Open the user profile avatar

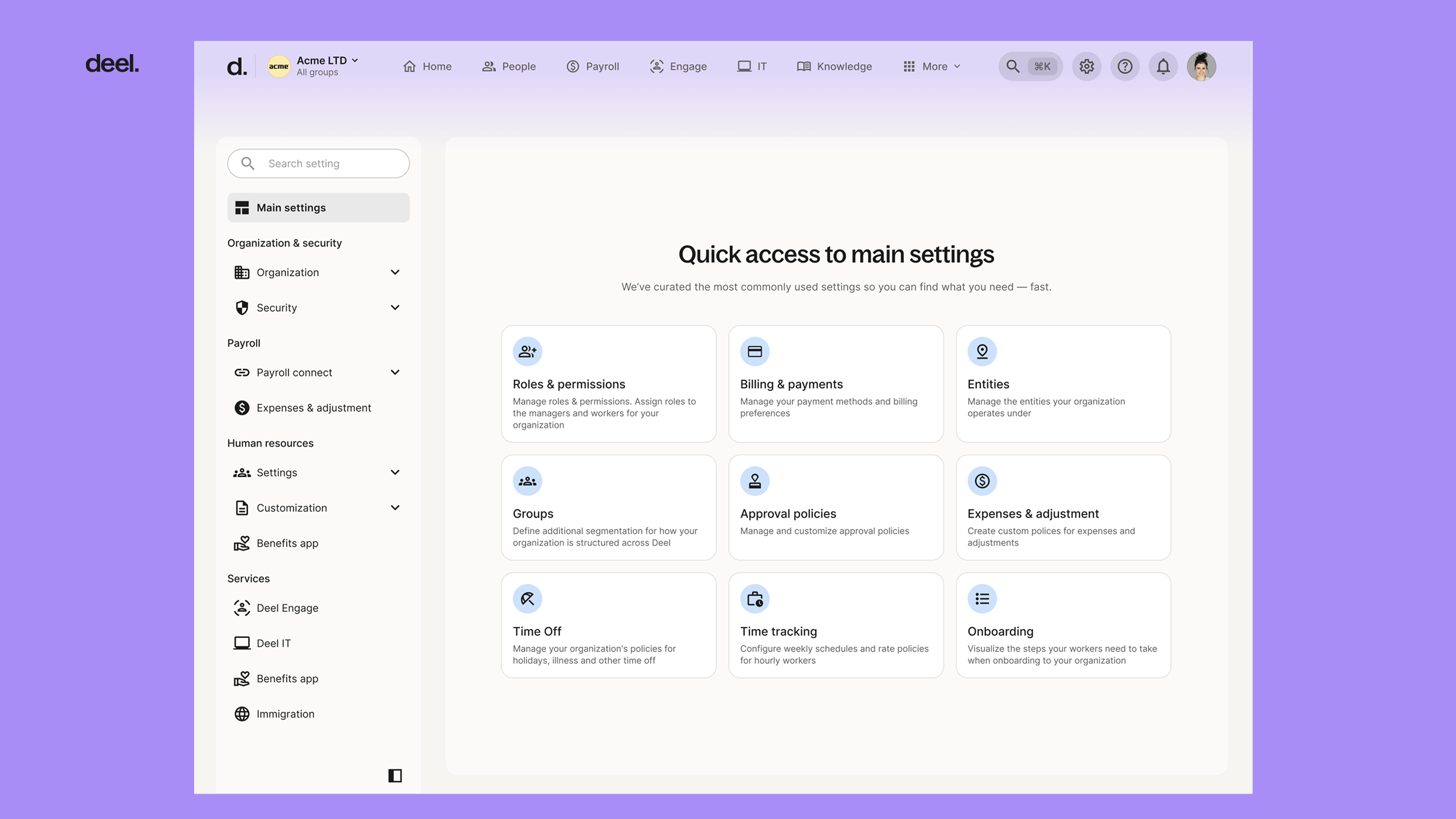1201,67
